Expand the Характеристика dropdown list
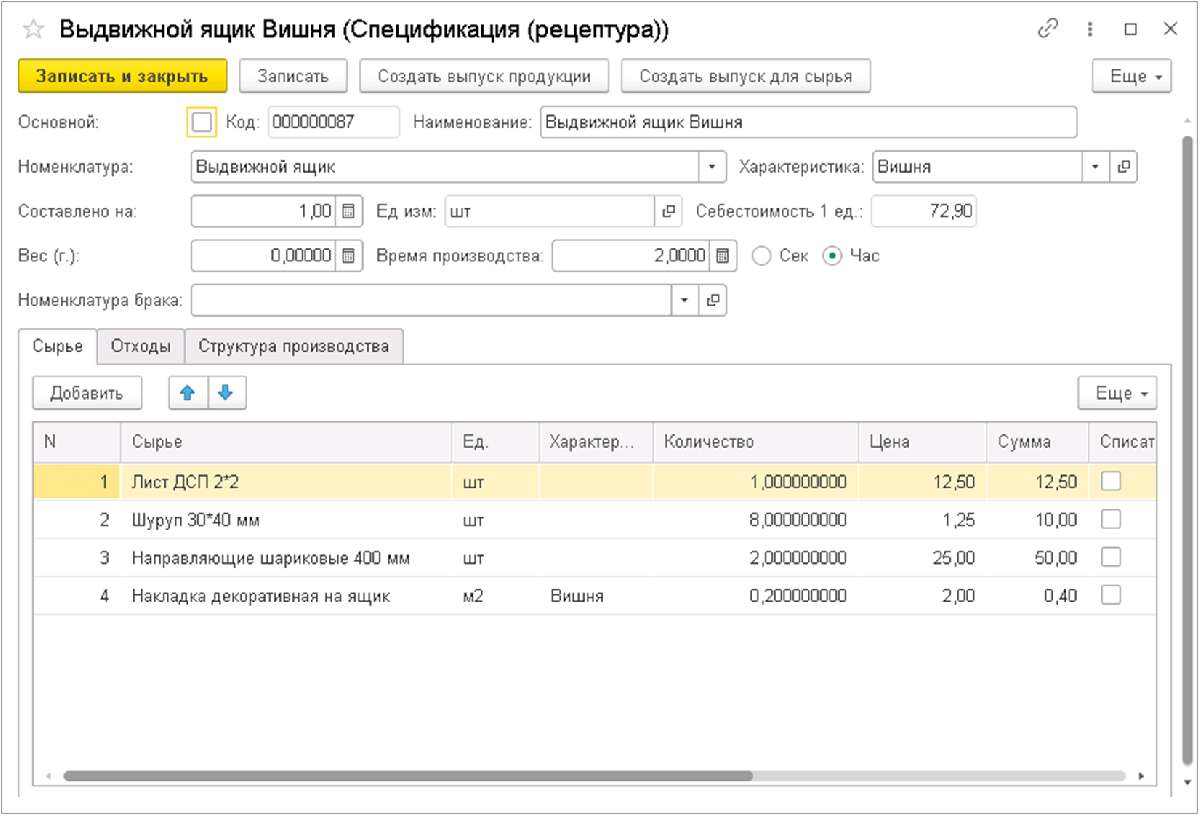 click(1096, 167)
